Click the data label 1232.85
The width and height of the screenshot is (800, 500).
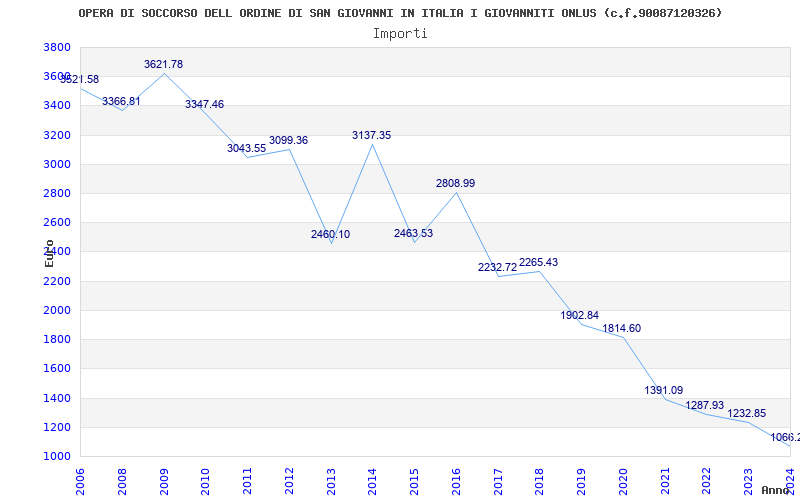click(746, 413)
